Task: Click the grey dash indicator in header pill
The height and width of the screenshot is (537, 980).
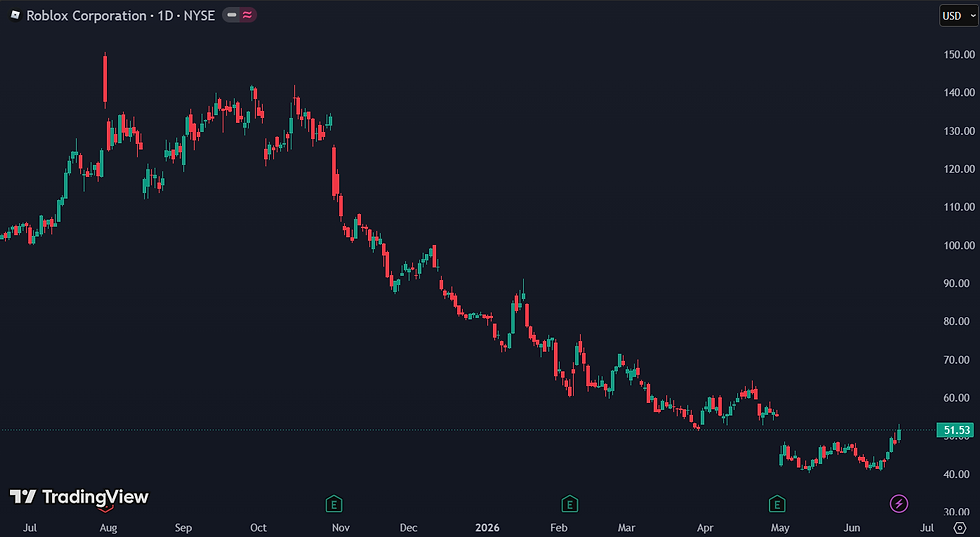Action: (x=232, y=15)
